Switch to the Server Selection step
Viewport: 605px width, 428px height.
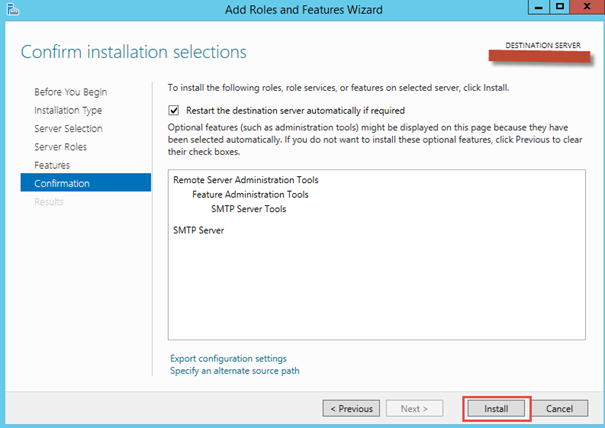coord(68,129)
